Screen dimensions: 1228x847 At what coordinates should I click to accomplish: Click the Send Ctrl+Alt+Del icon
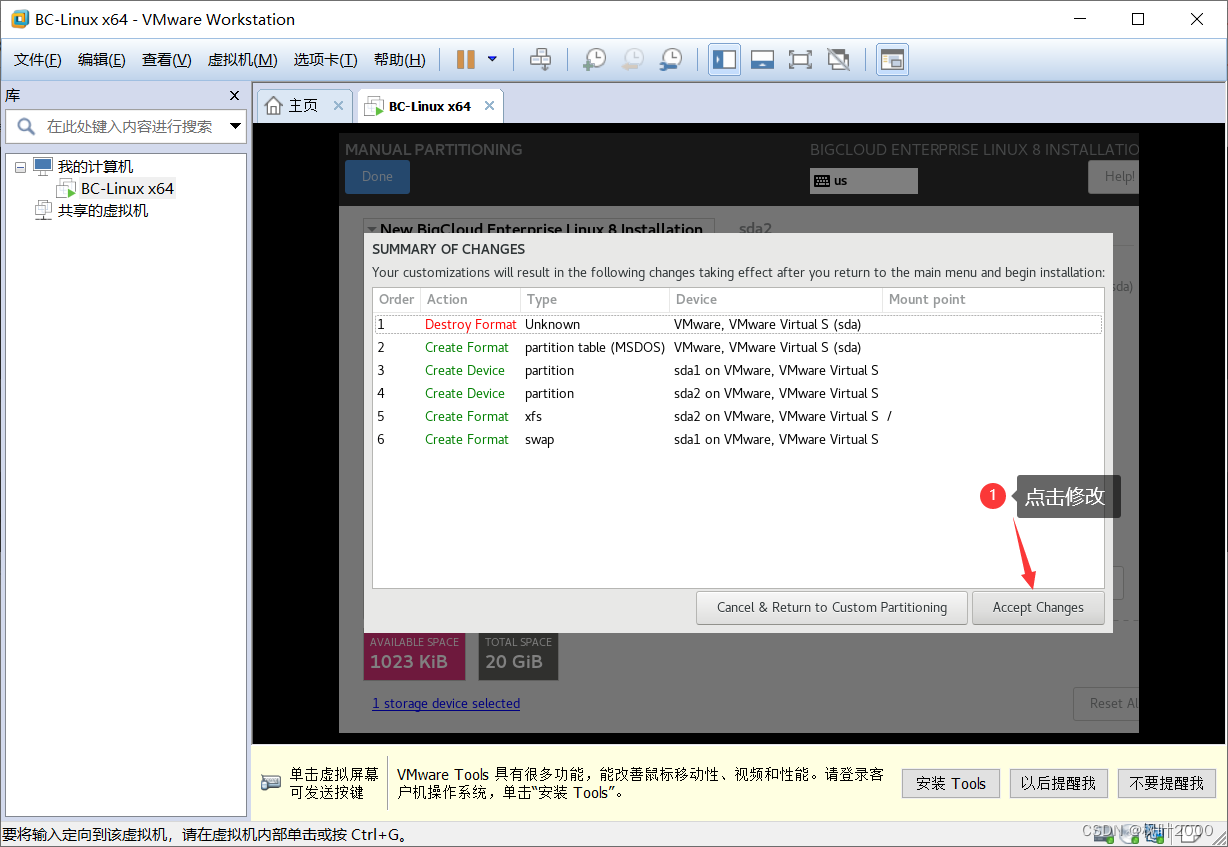[x=540, y=59]
